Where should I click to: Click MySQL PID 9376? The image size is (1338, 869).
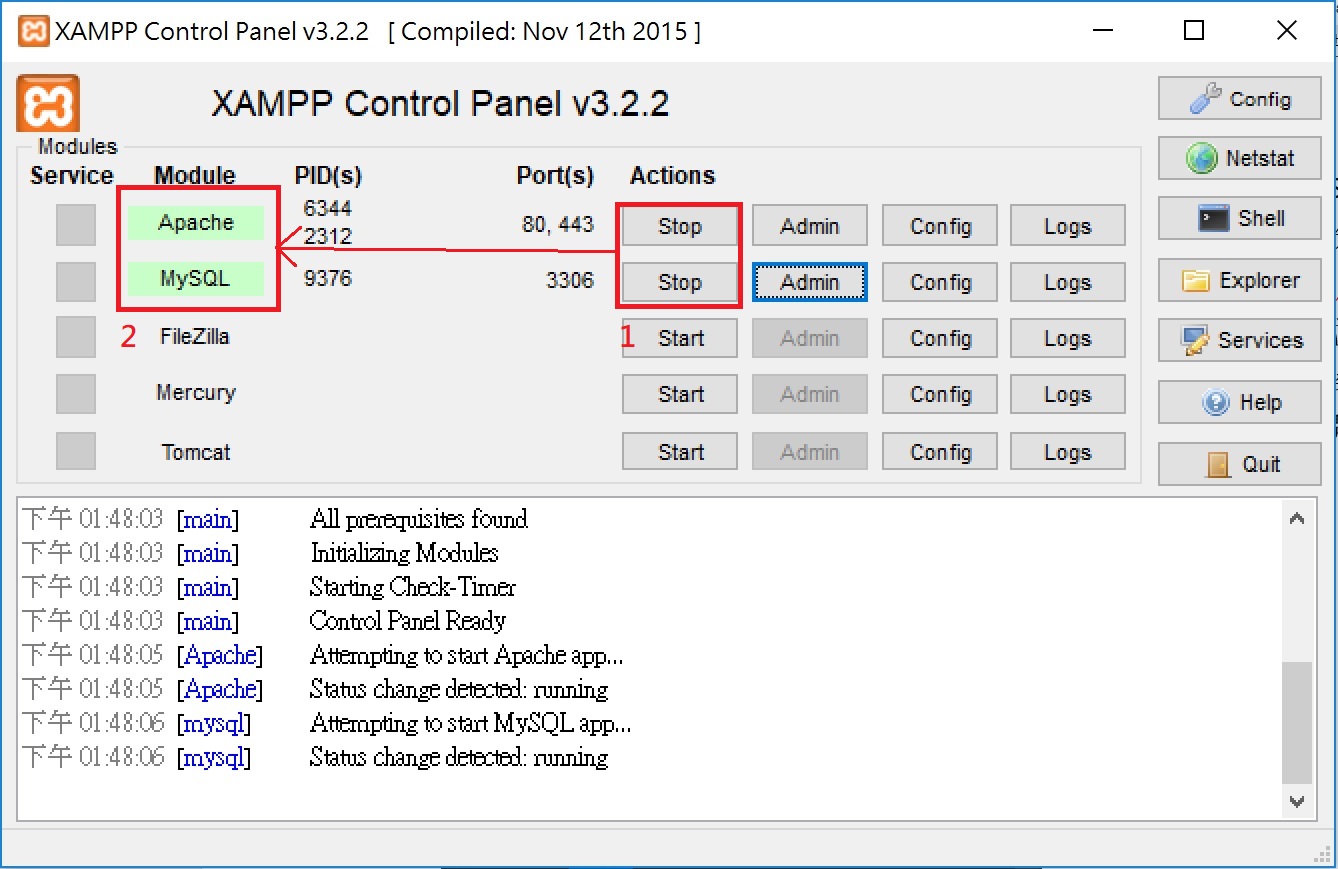[x=328, y=278]
